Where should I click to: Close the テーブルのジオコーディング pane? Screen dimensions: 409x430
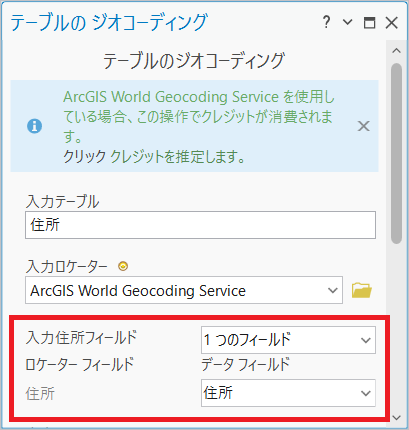[x=391, y=23]
